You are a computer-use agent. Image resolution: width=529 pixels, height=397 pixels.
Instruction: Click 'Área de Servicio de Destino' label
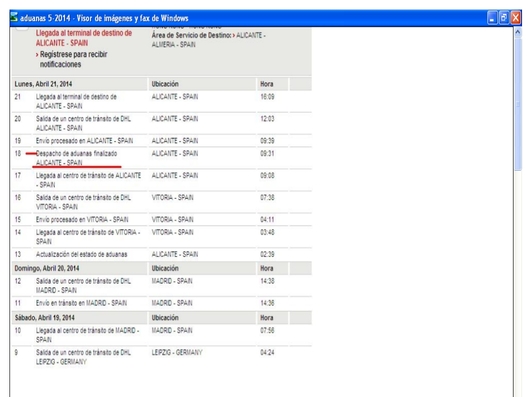pos(191,35)
